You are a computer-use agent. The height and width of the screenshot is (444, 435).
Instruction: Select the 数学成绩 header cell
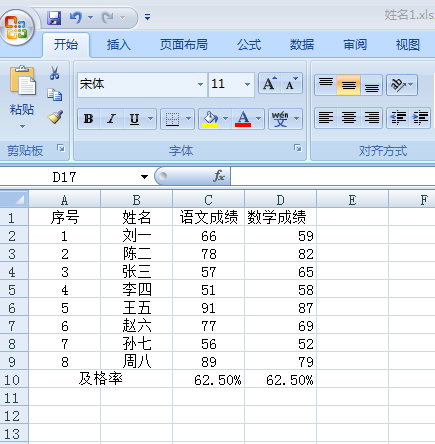click(x=280, y=218)
